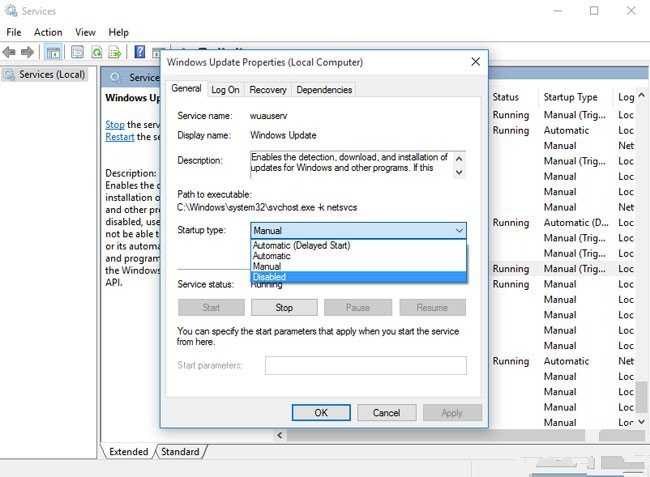The image size is (650, 477).
Task: Close the Windows Update Properties dialog
Action: point(475,62)
